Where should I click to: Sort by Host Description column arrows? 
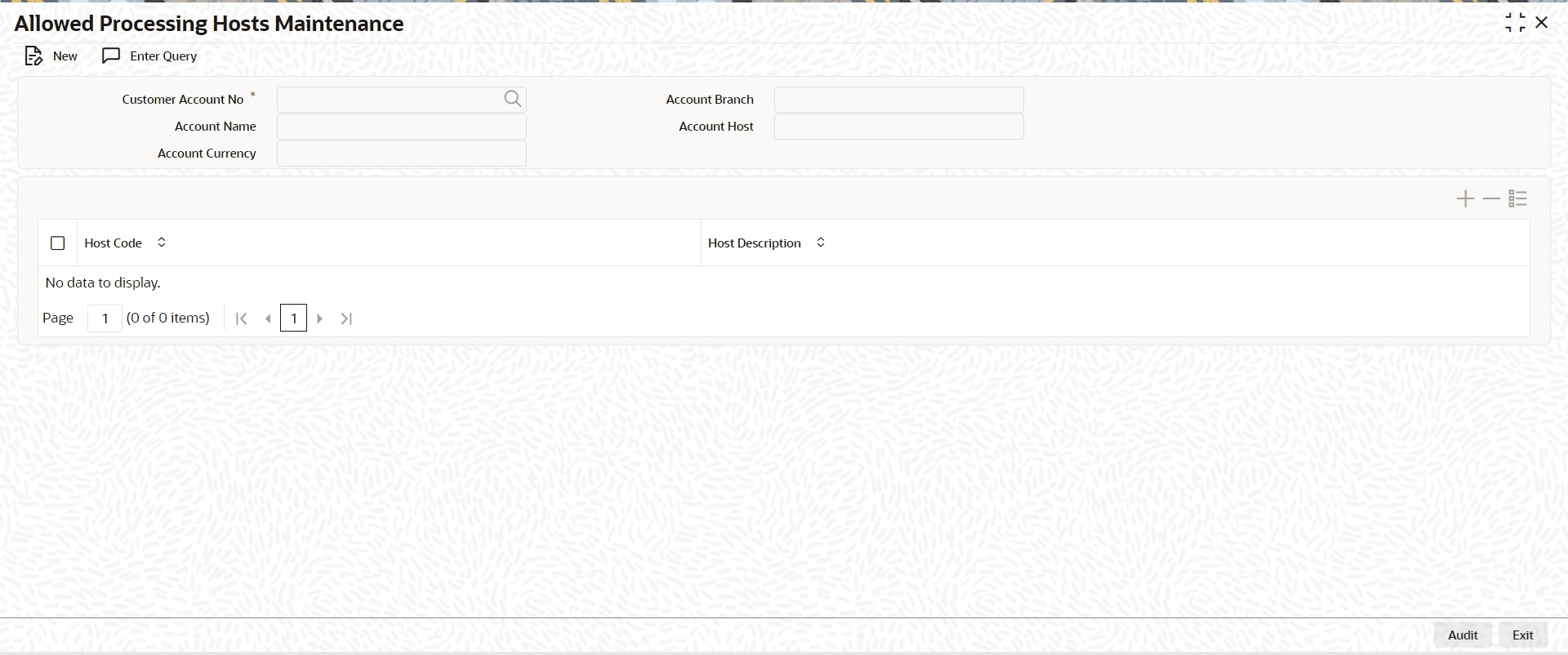point(821,243)
